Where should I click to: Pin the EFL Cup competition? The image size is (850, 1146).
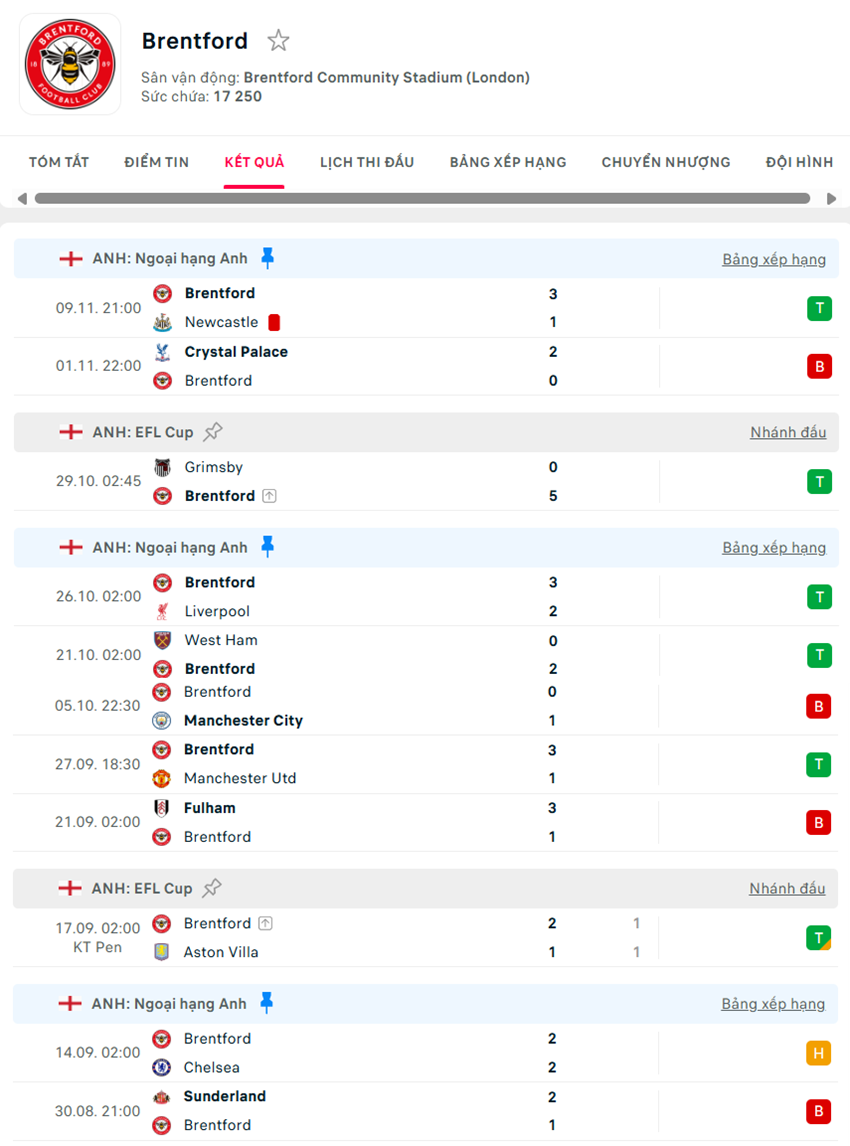[x=213, y=432]
